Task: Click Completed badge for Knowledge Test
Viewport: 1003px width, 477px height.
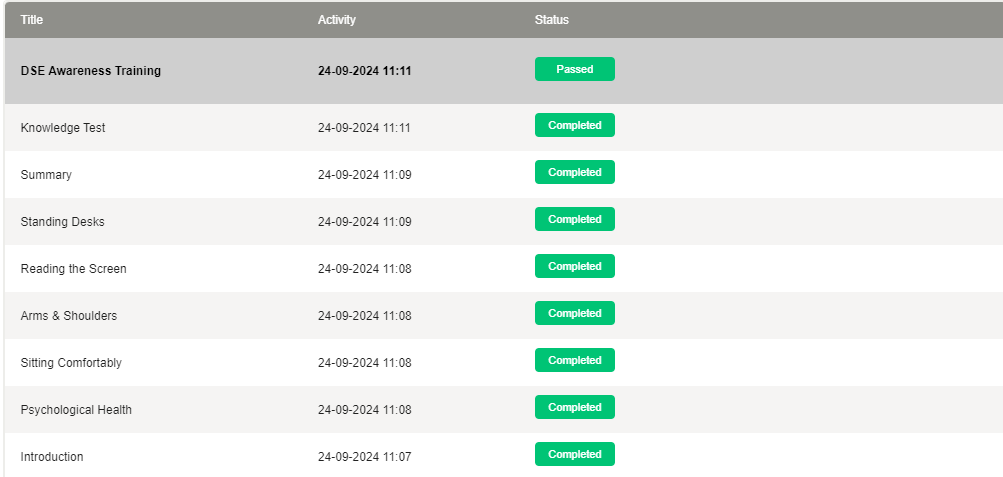Action: click(x=574, y=125)
